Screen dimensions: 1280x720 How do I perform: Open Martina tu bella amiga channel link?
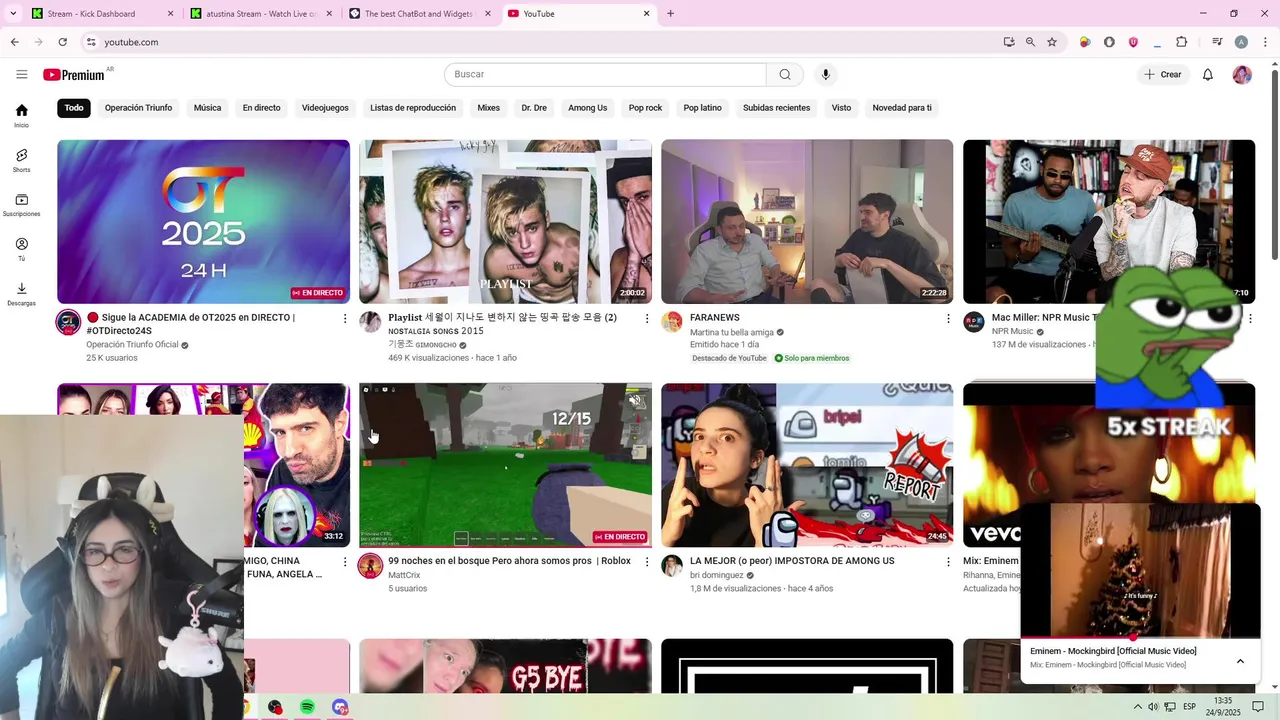(x=732, y=332)
